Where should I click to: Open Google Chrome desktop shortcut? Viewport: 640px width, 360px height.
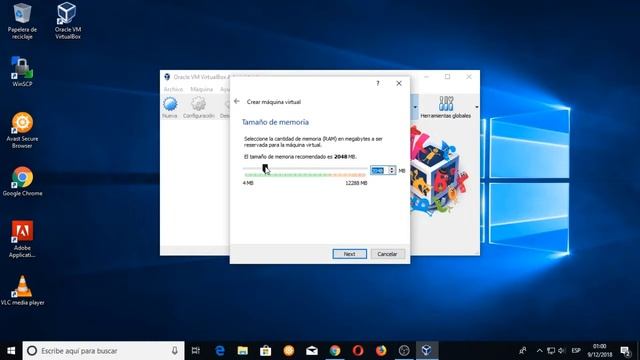(22, 182)
